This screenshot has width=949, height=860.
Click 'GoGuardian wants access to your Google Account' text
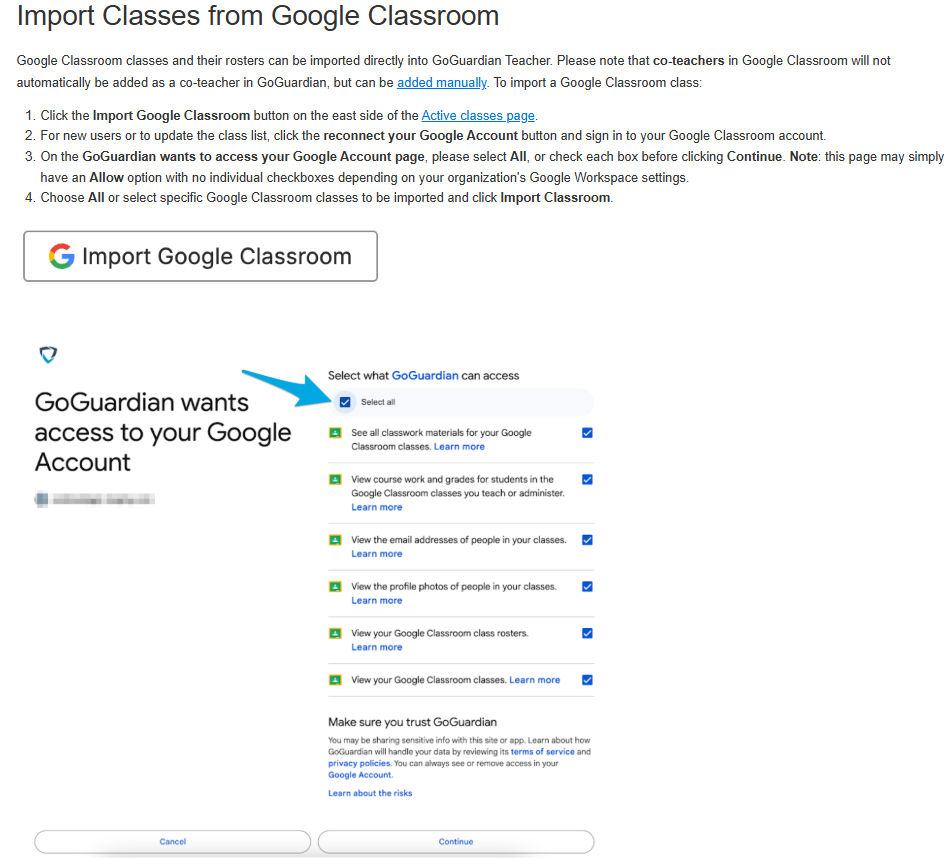point(163,432)
